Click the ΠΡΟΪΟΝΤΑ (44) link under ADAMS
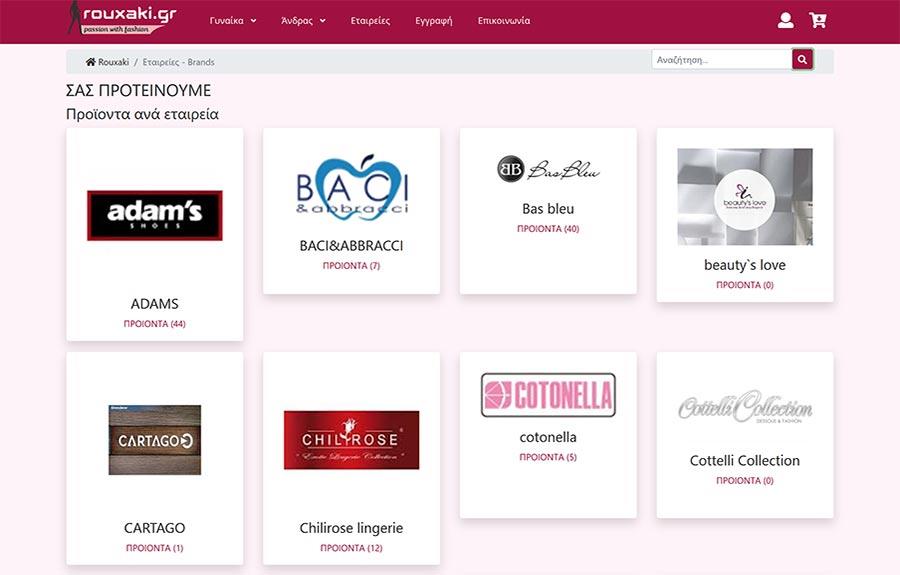Image resolution: width=900 pixels, height=575 pixels. [x=154, y=324]
